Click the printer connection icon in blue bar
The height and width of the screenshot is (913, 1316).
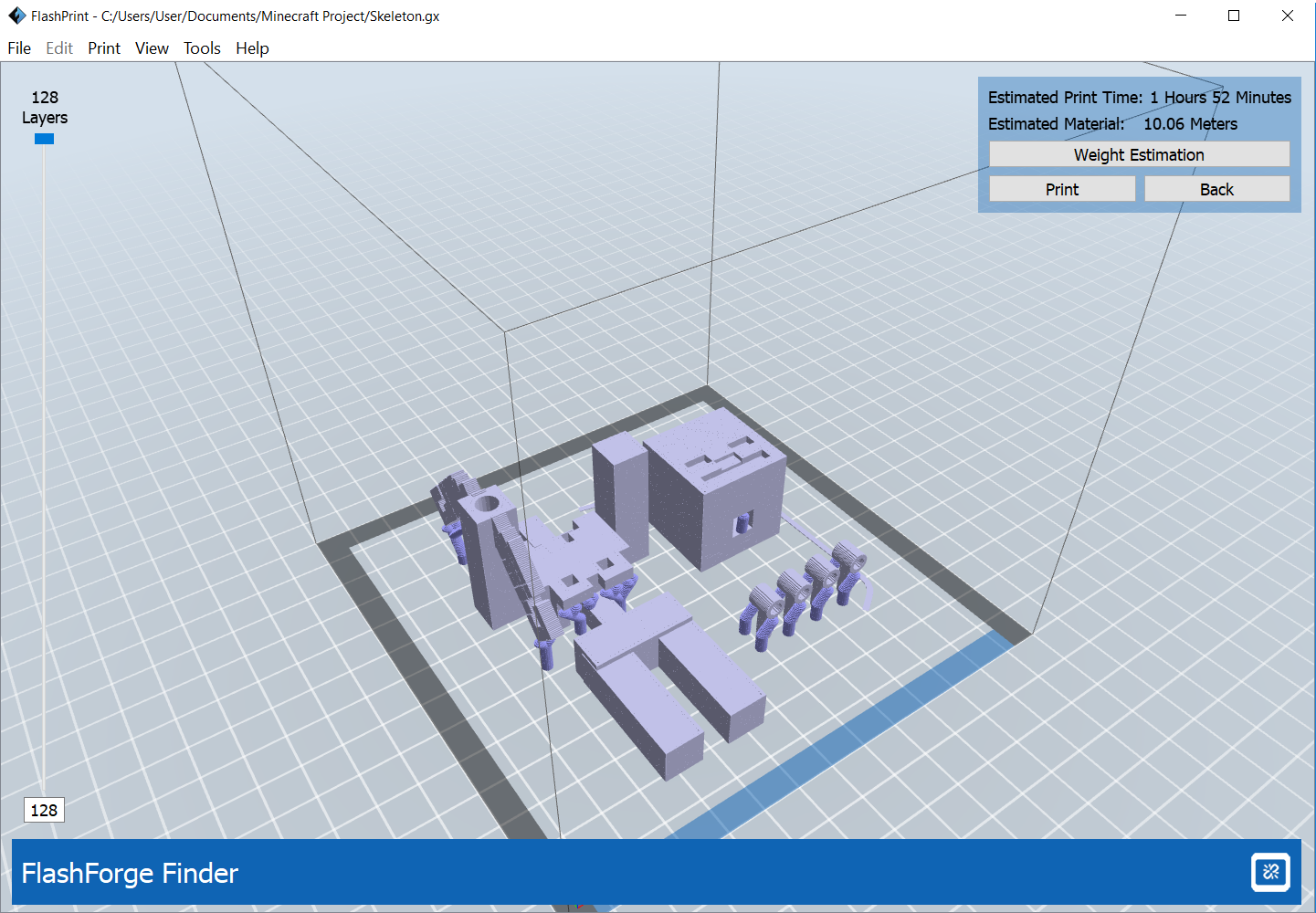tap(1270, 872)
